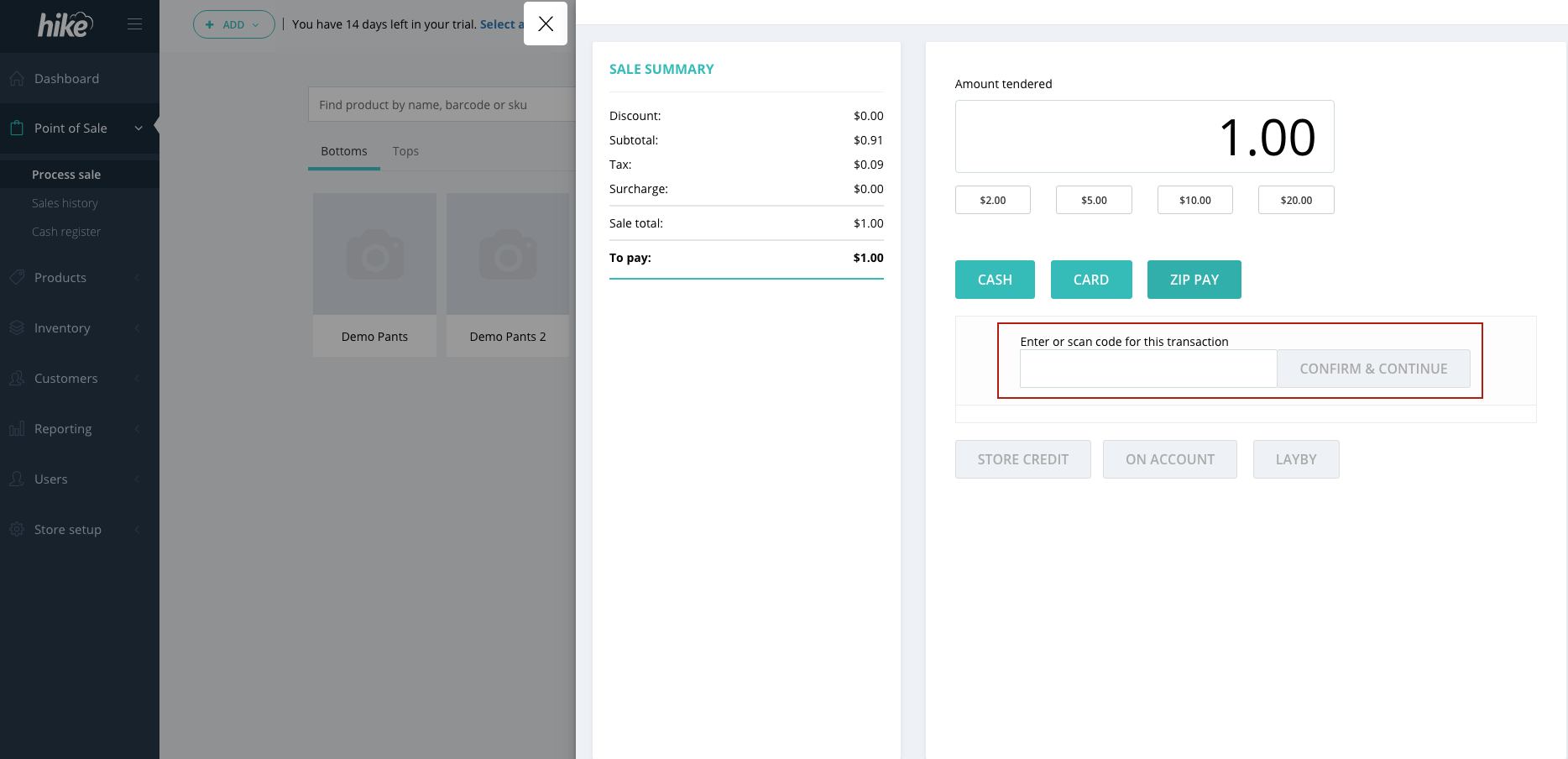Pay with the CARD button
1568x759 pixels.
1091,280
